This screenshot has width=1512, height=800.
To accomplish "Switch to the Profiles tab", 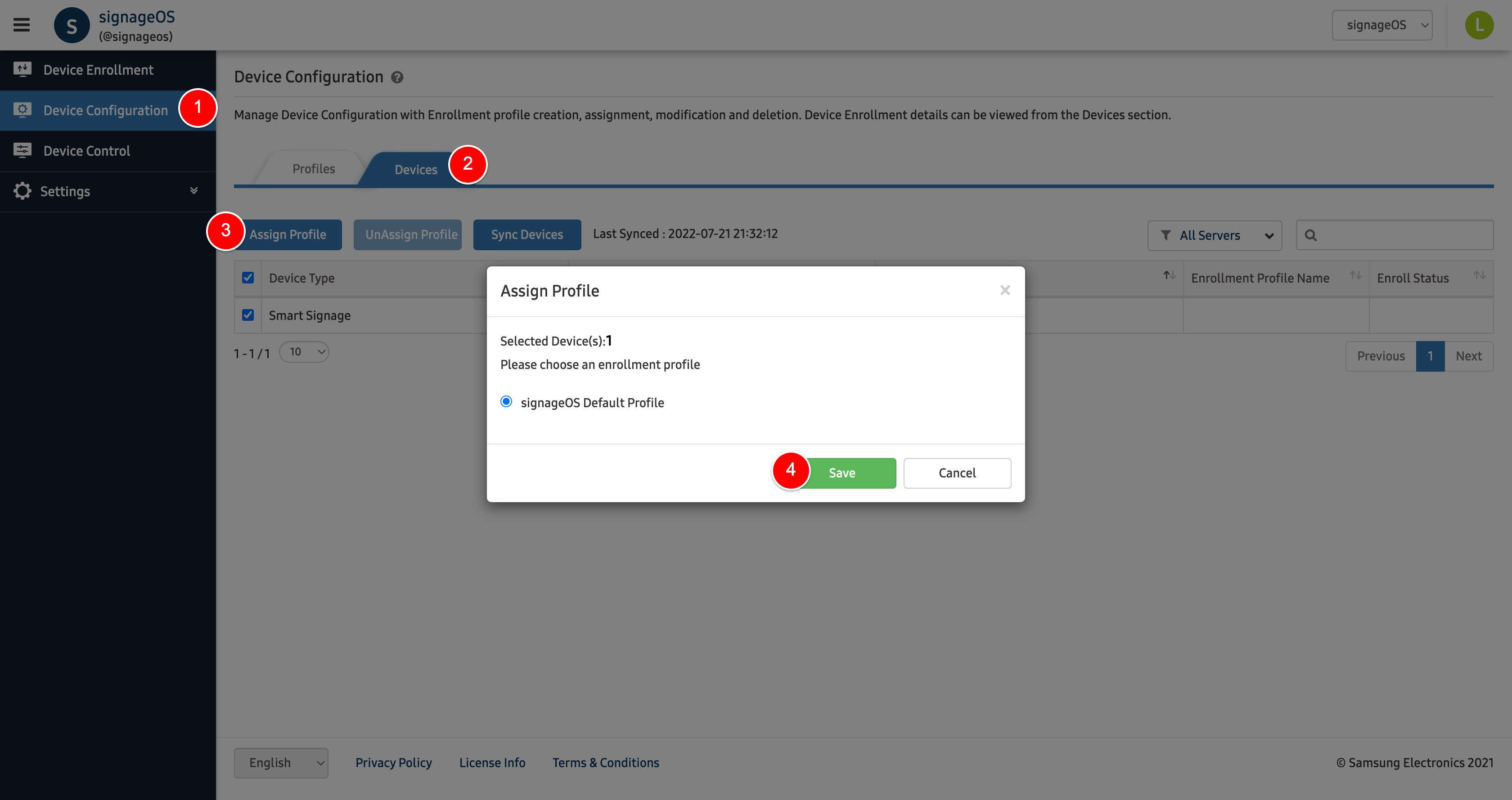I will point(314,169).
